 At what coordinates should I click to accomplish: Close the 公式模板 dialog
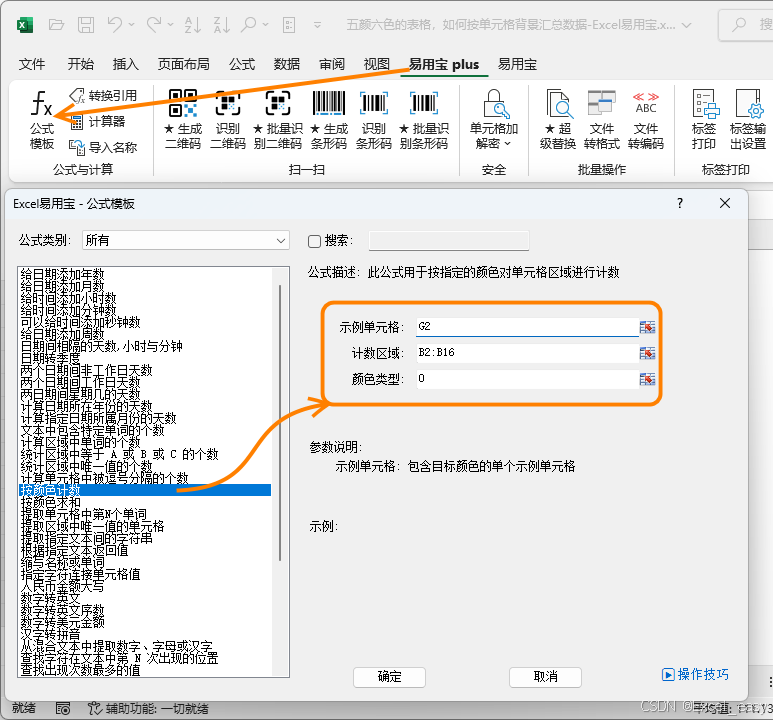point(725,203)
